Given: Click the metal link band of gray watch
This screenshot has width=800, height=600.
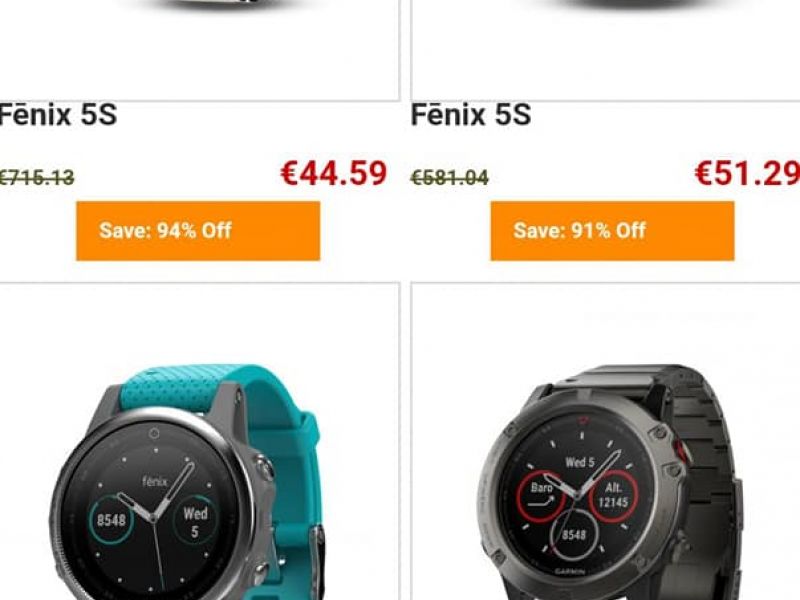Looking at the screenshot, I should click(704, 459).
